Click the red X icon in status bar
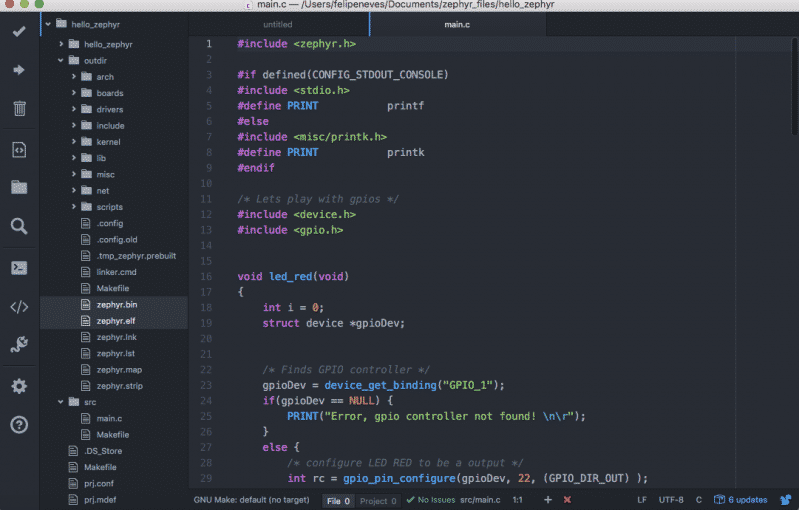Viewport: 799px width, 510px height. (567, 500)
